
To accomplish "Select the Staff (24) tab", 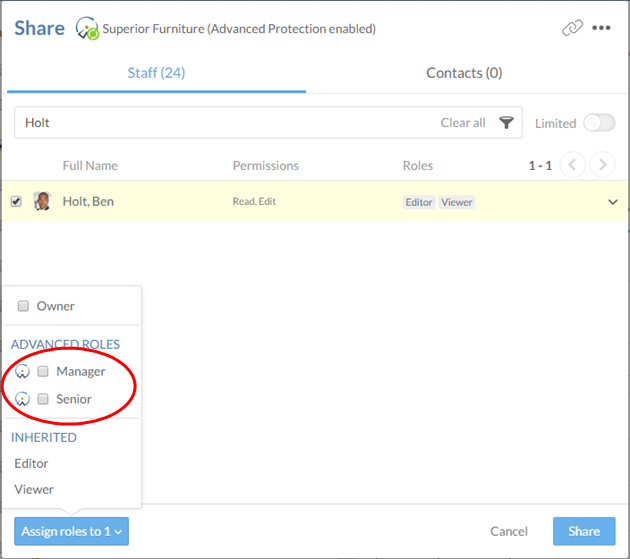I will tap(156, 73).
